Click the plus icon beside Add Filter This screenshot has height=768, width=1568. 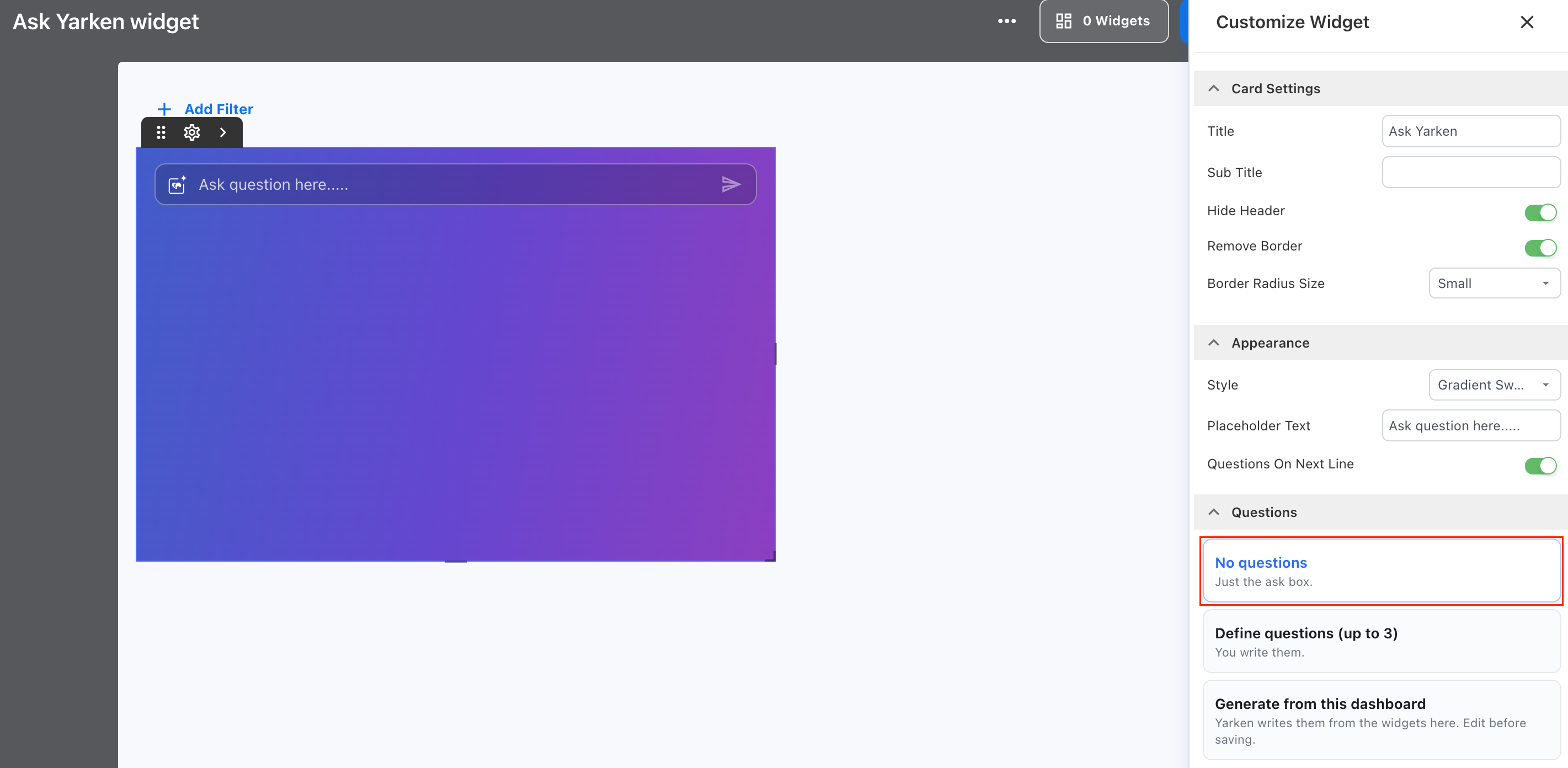[x=164, y=110]
